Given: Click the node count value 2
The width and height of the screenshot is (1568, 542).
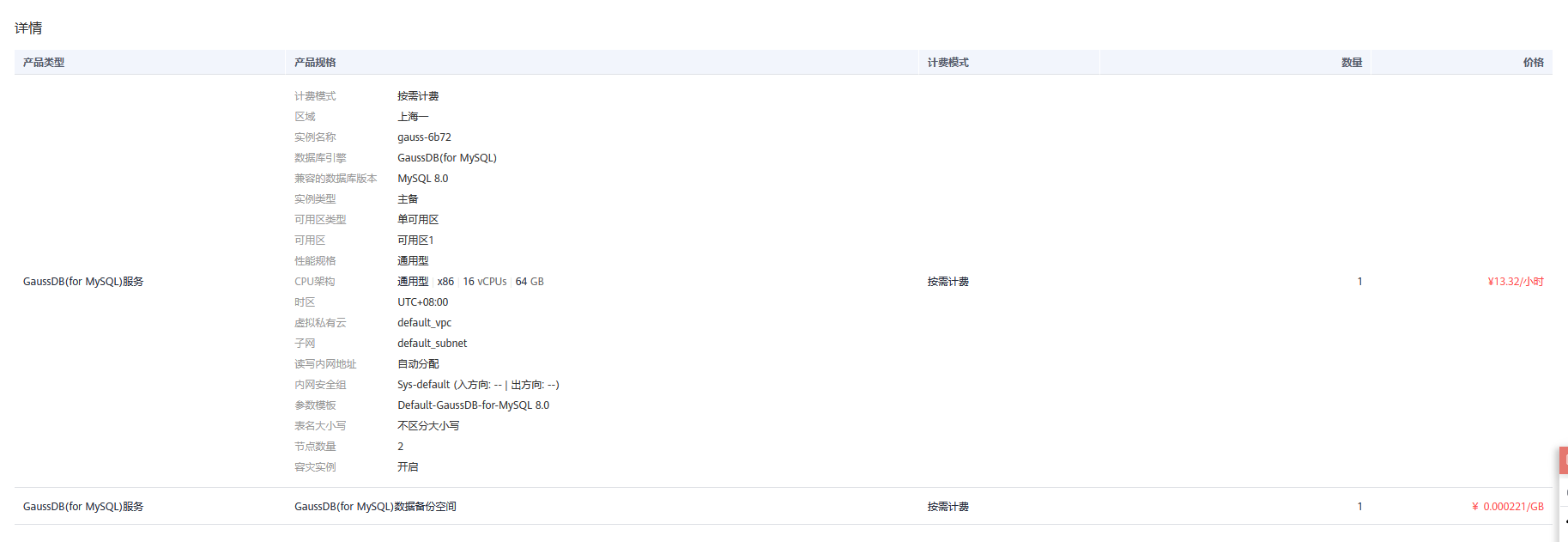Looking at the screenshot, I should pyautogui.click(x=401, y=447).
